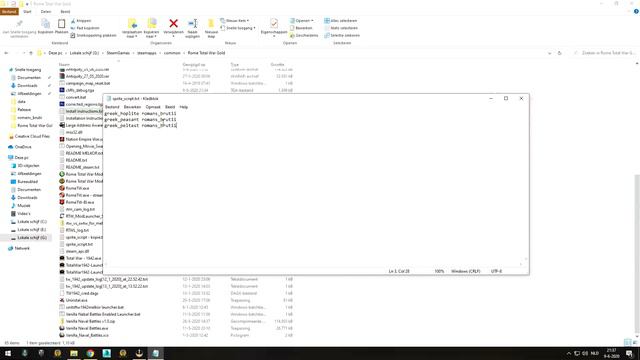Click the red Verwijderen X icon
Screen dimensions: 640x360
pos(173,23)
